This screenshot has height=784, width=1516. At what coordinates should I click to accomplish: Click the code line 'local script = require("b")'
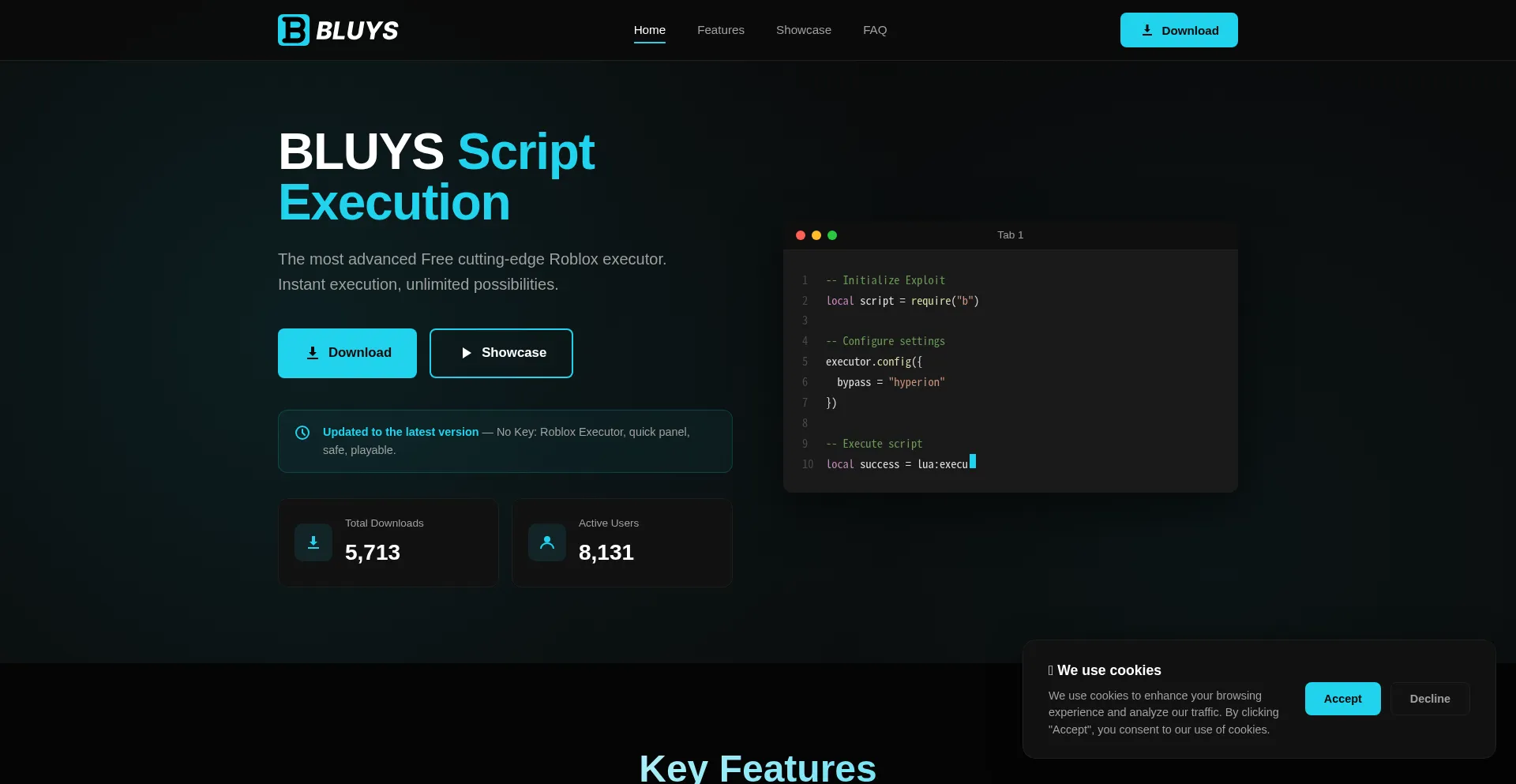902,301
